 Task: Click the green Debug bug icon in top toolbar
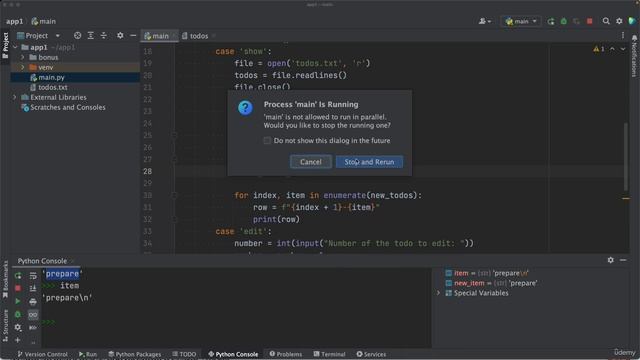(564, 21)
